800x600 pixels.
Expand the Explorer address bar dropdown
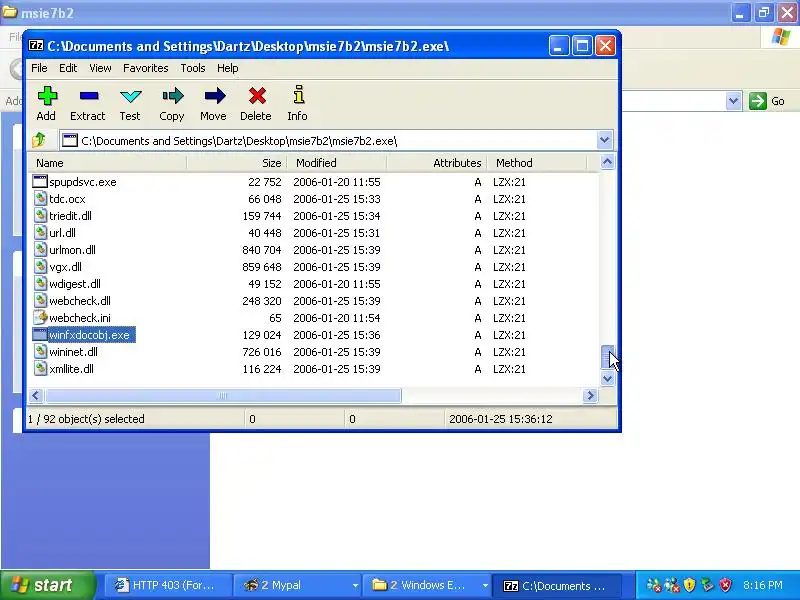[x=733, y=101]
